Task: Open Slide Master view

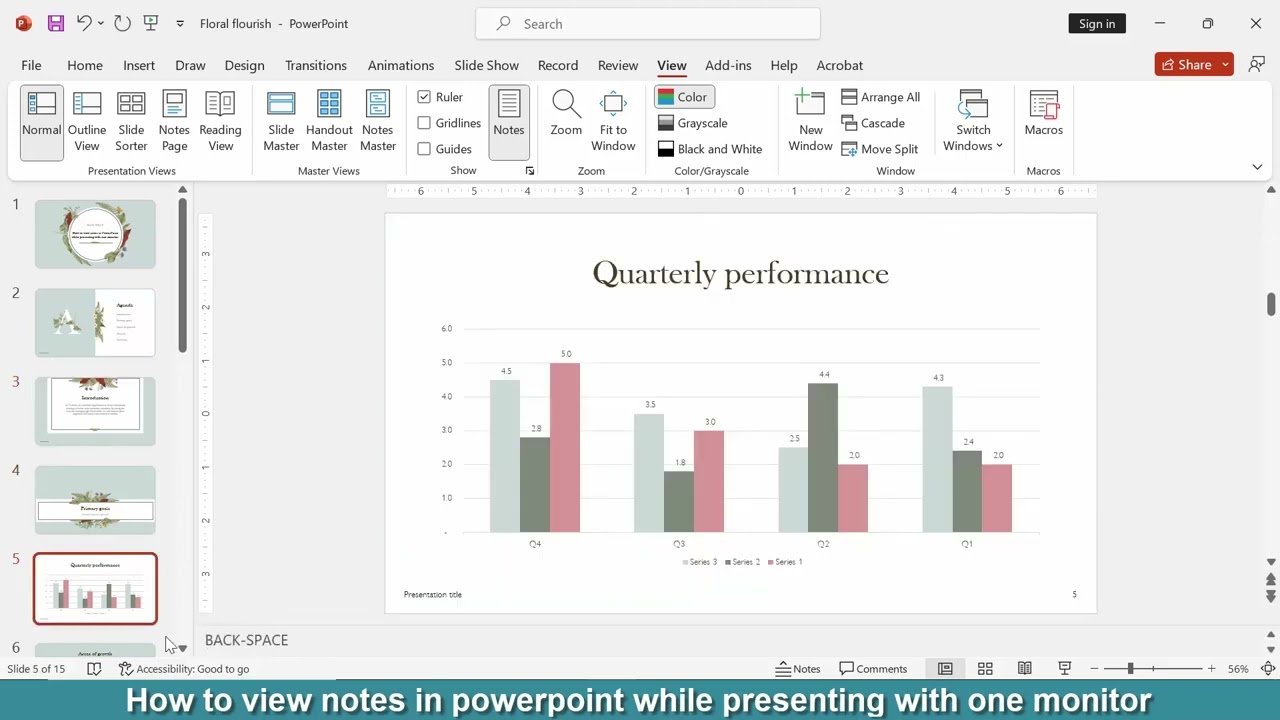Action: click(281, 122)
